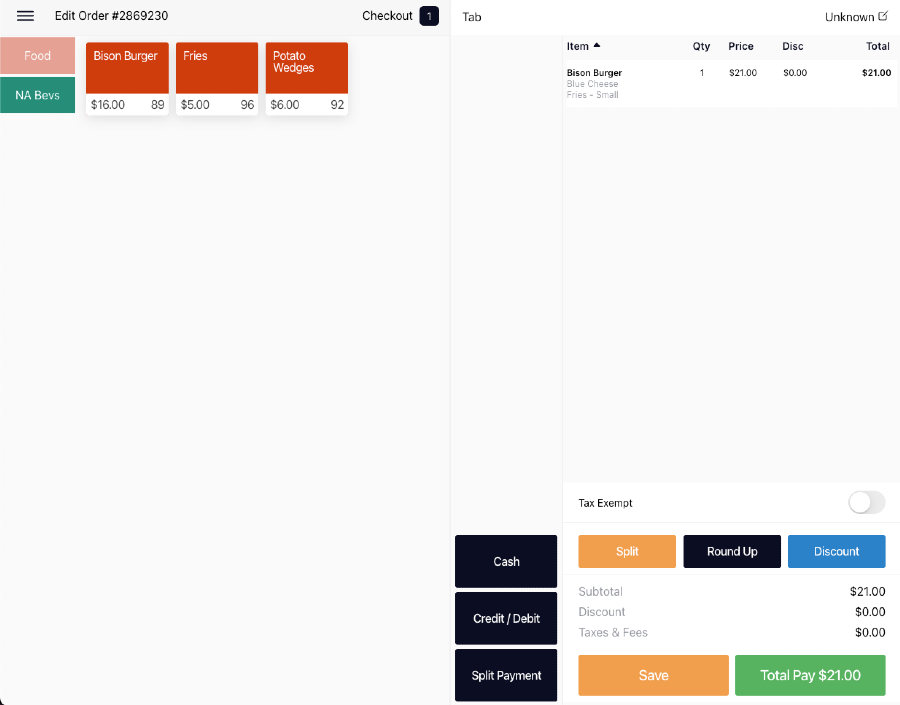Apply a Discount to the order
Screen dimensions: 900x705
click(836, 551)
